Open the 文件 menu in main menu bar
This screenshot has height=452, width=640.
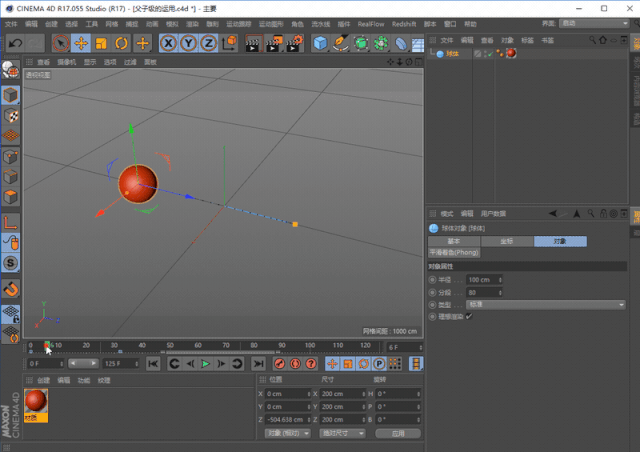click(x=11, y=24)
